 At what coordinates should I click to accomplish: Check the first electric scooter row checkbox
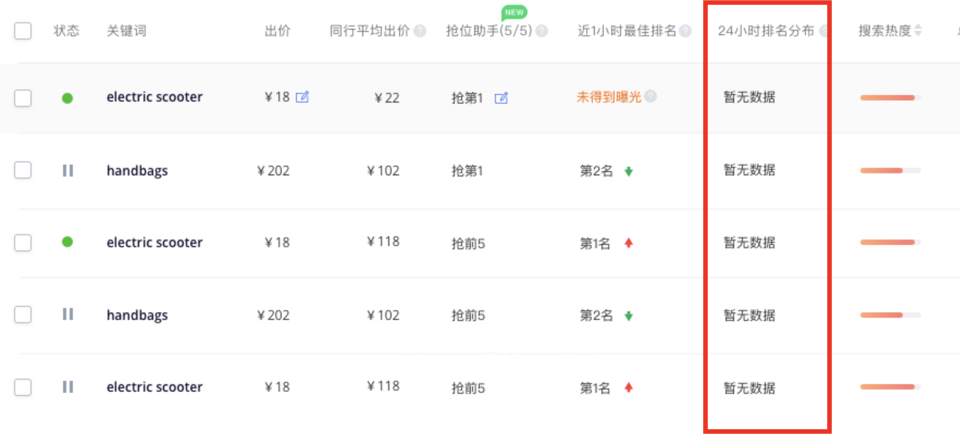[x=23, y=98]
